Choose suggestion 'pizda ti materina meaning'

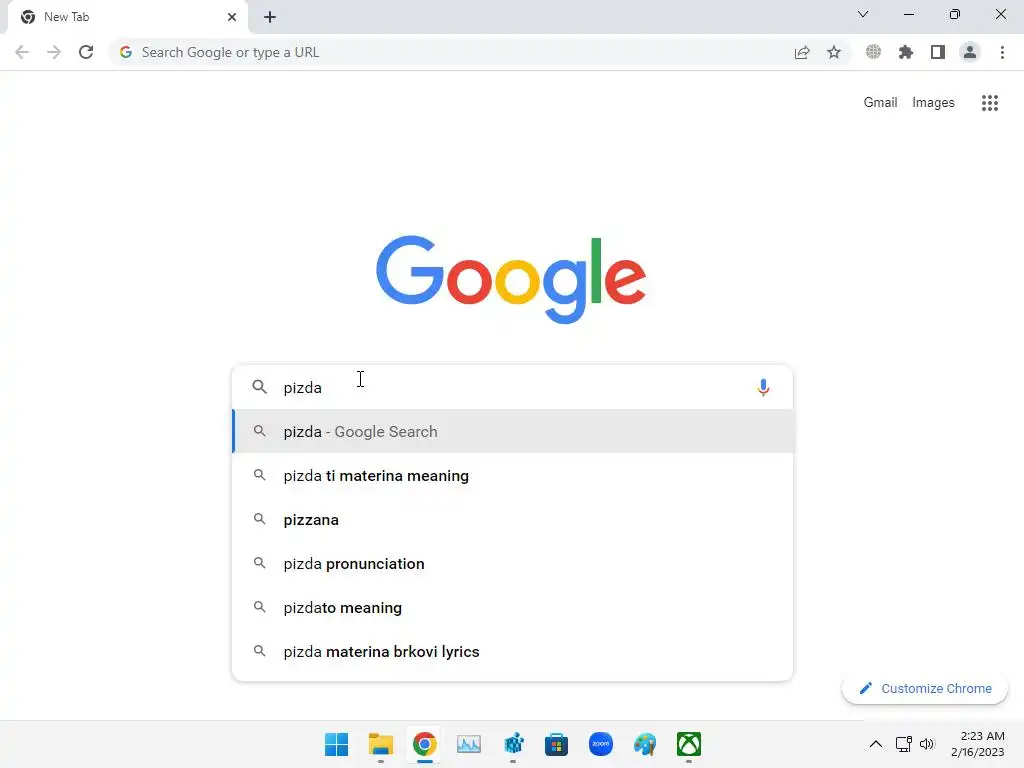(513, 475)
